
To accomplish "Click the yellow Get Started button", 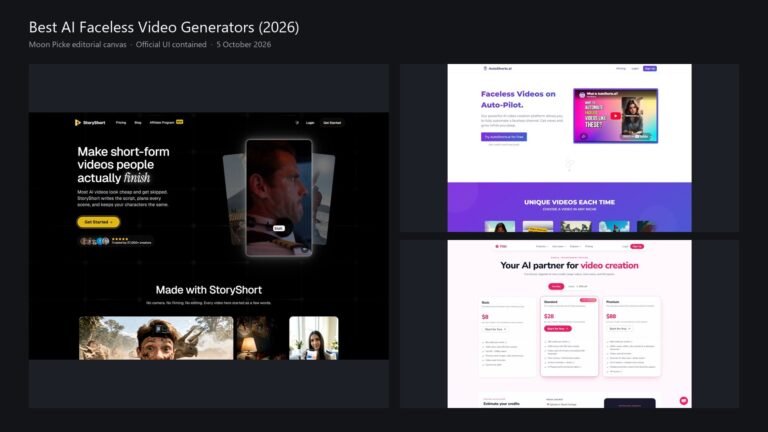I will tap(98, 222).
